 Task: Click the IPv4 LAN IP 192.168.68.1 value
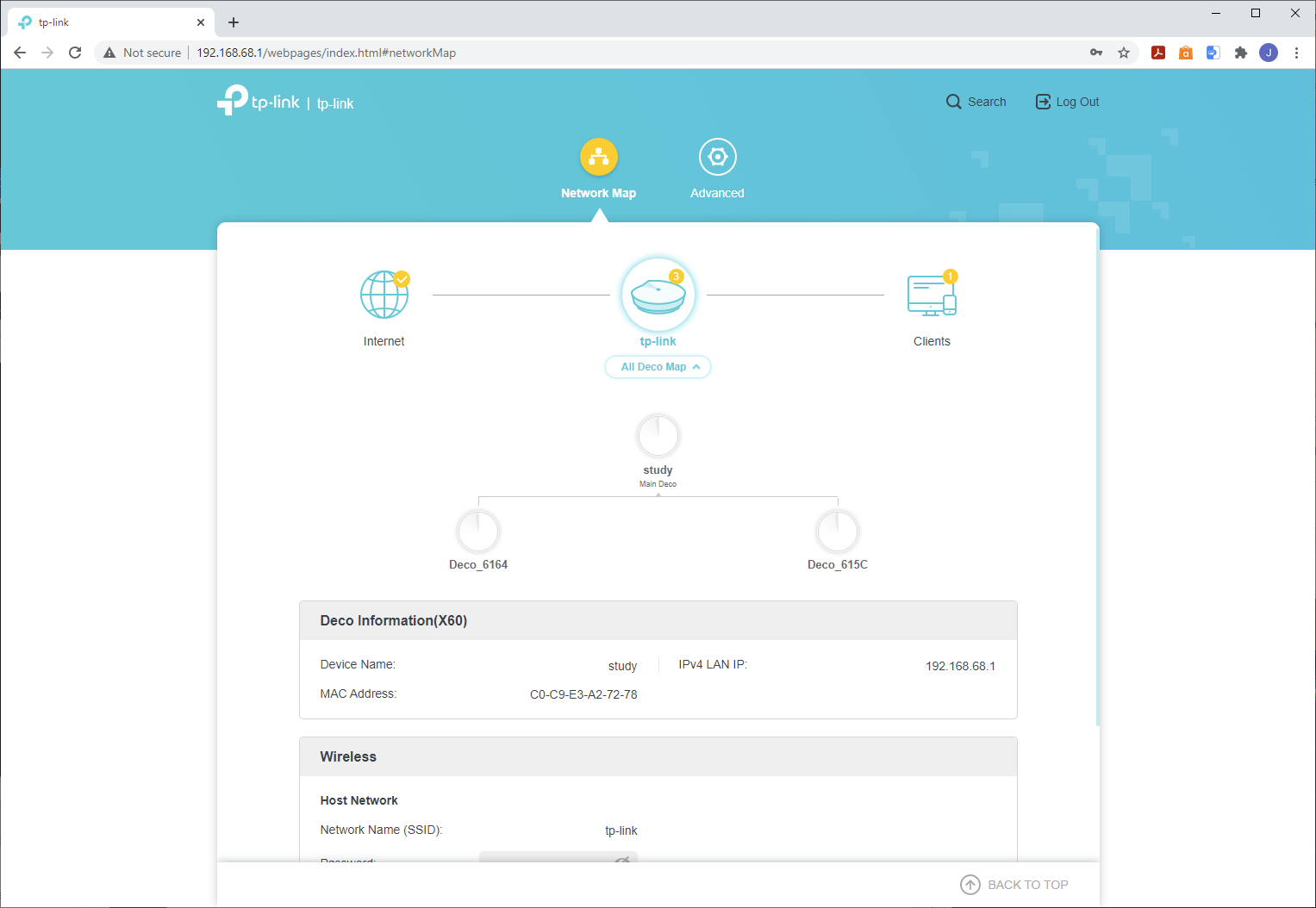(960, 666)
